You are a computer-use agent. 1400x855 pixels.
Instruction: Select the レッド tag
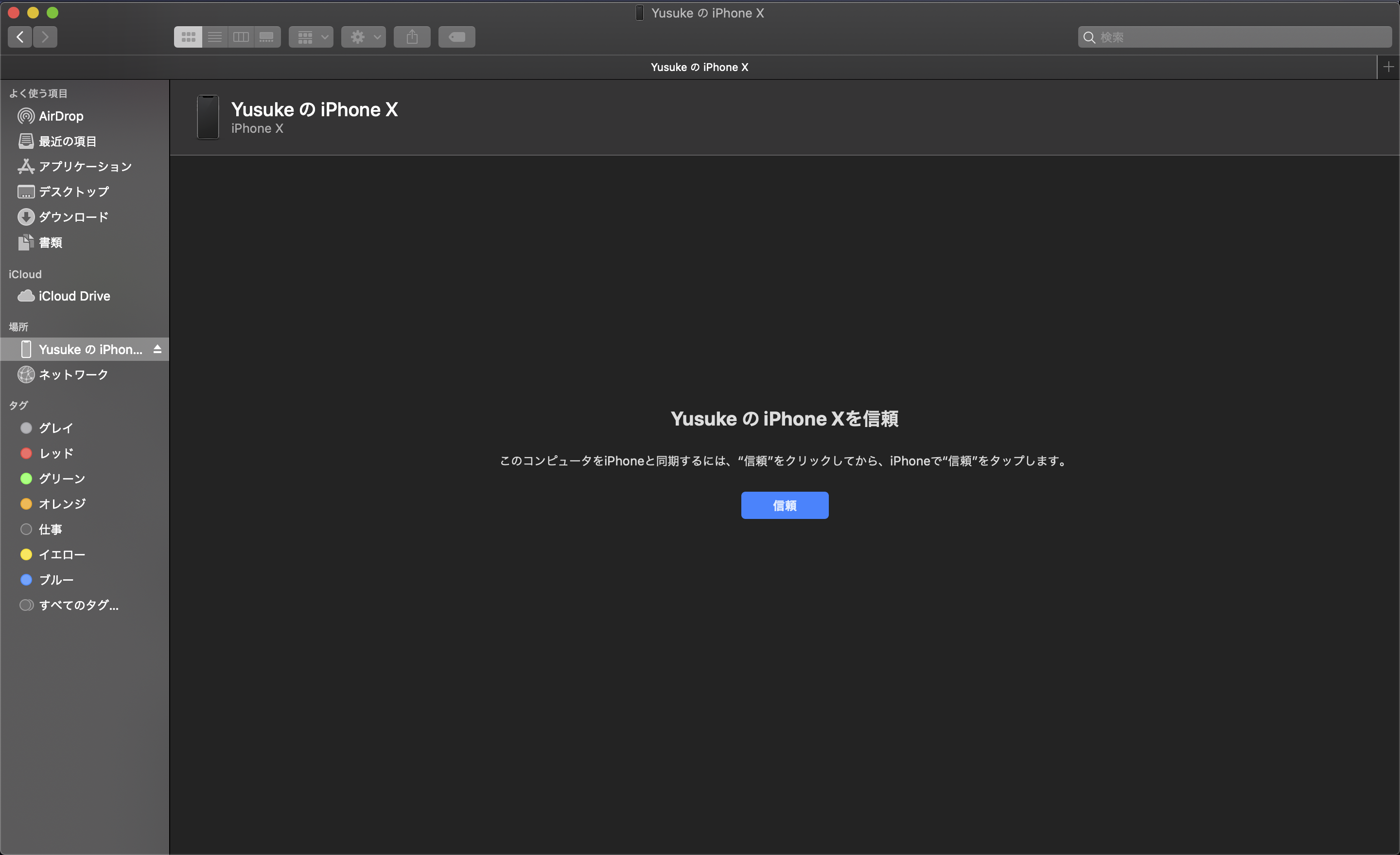(85, 453)
